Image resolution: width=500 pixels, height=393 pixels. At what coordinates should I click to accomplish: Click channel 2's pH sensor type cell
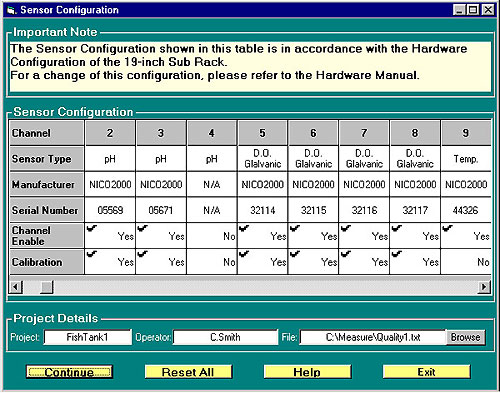110,159
